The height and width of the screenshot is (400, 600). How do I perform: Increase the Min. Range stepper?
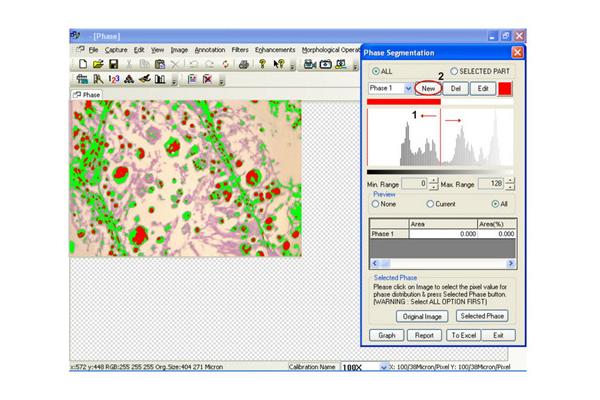click(433, 181)
